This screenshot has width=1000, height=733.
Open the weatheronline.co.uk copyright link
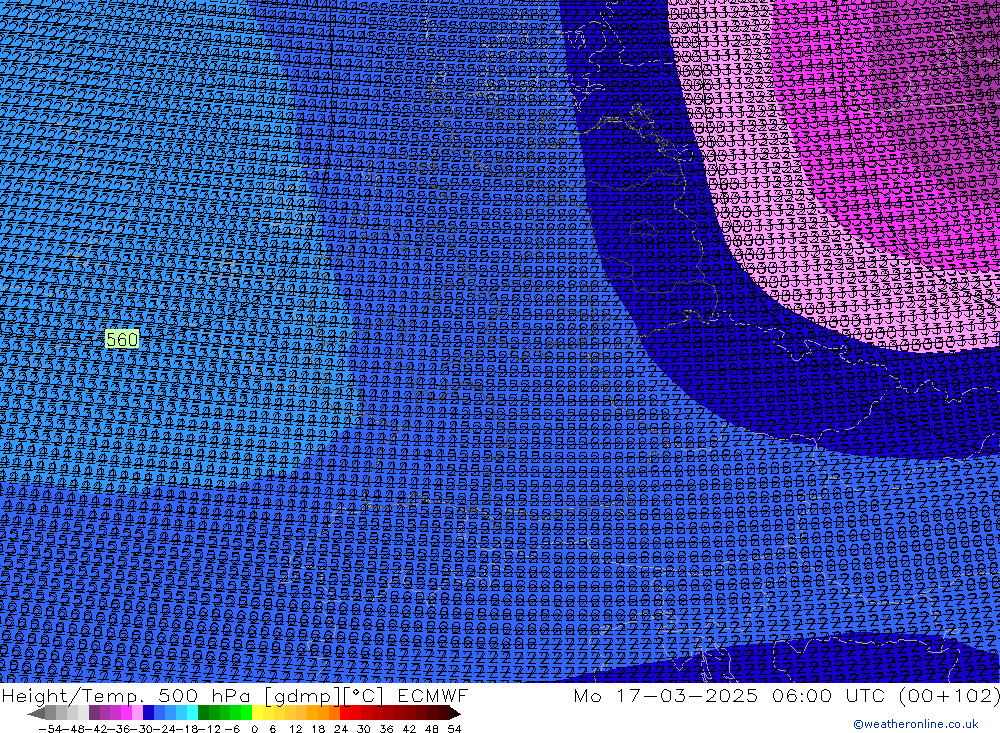[916, 724]
